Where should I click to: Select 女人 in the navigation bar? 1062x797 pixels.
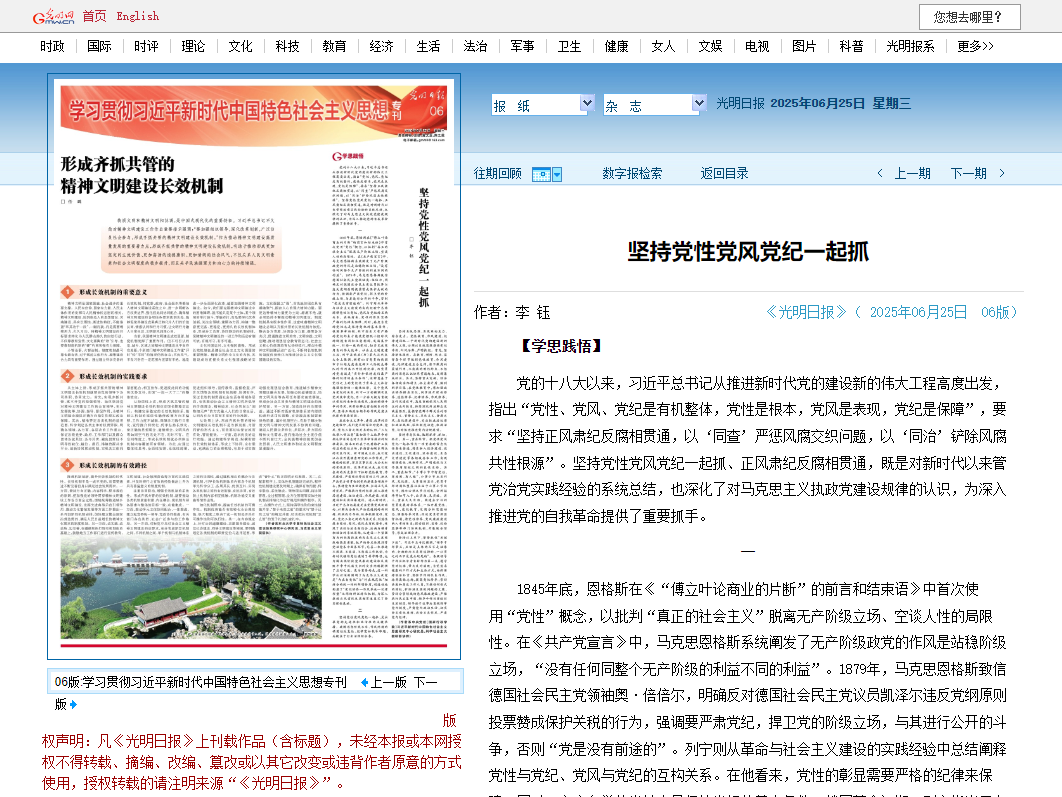point(663,46)
